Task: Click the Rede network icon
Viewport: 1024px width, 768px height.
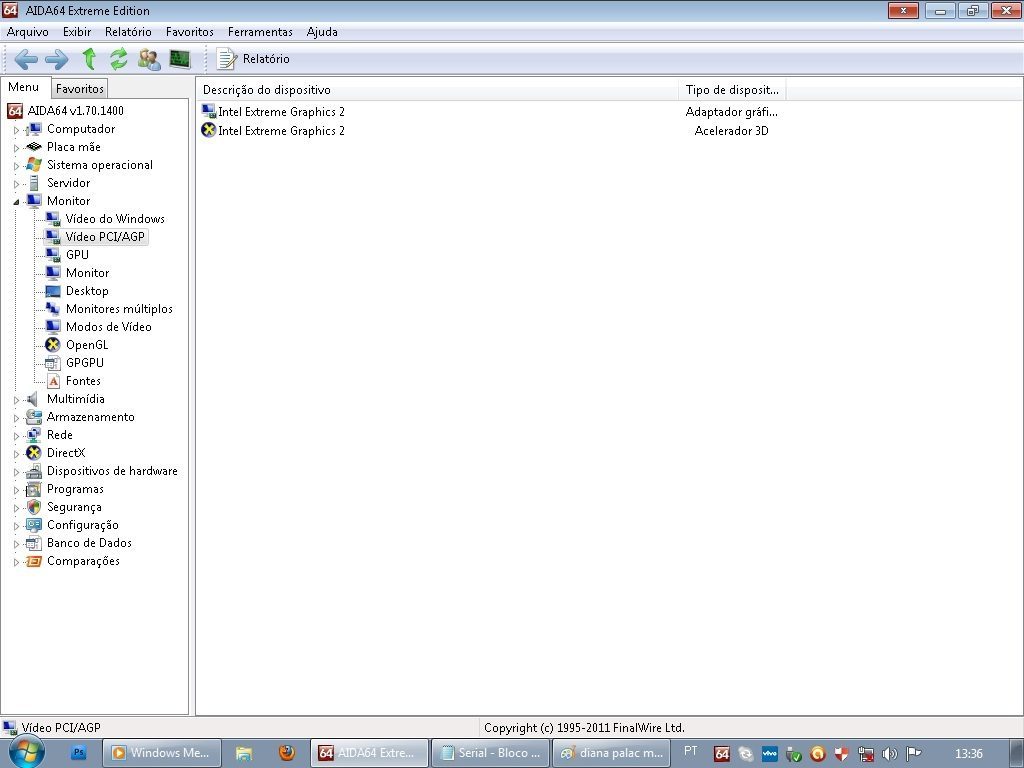Action: coord(33,435)
